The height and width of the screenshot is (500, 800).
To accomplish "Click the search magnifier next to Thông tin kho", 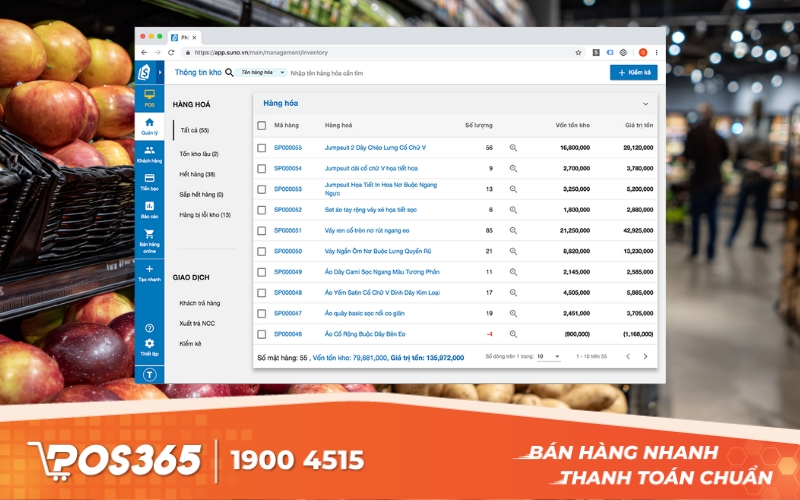I will click(230, 72).
